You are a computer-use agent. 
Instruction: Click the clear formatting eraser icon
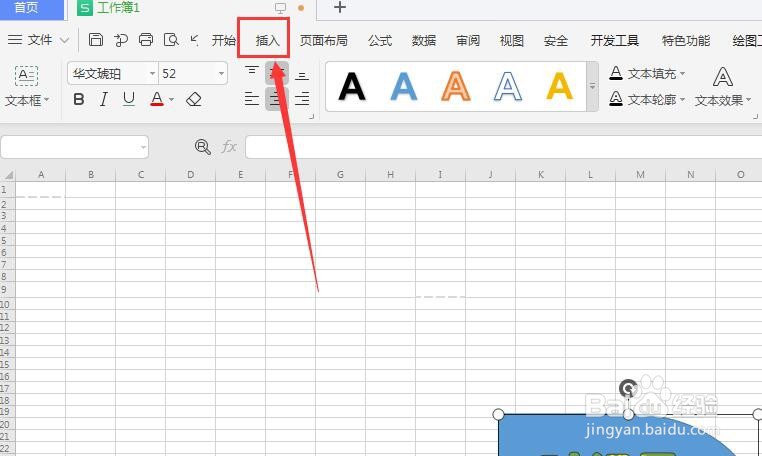pos(194,100)
